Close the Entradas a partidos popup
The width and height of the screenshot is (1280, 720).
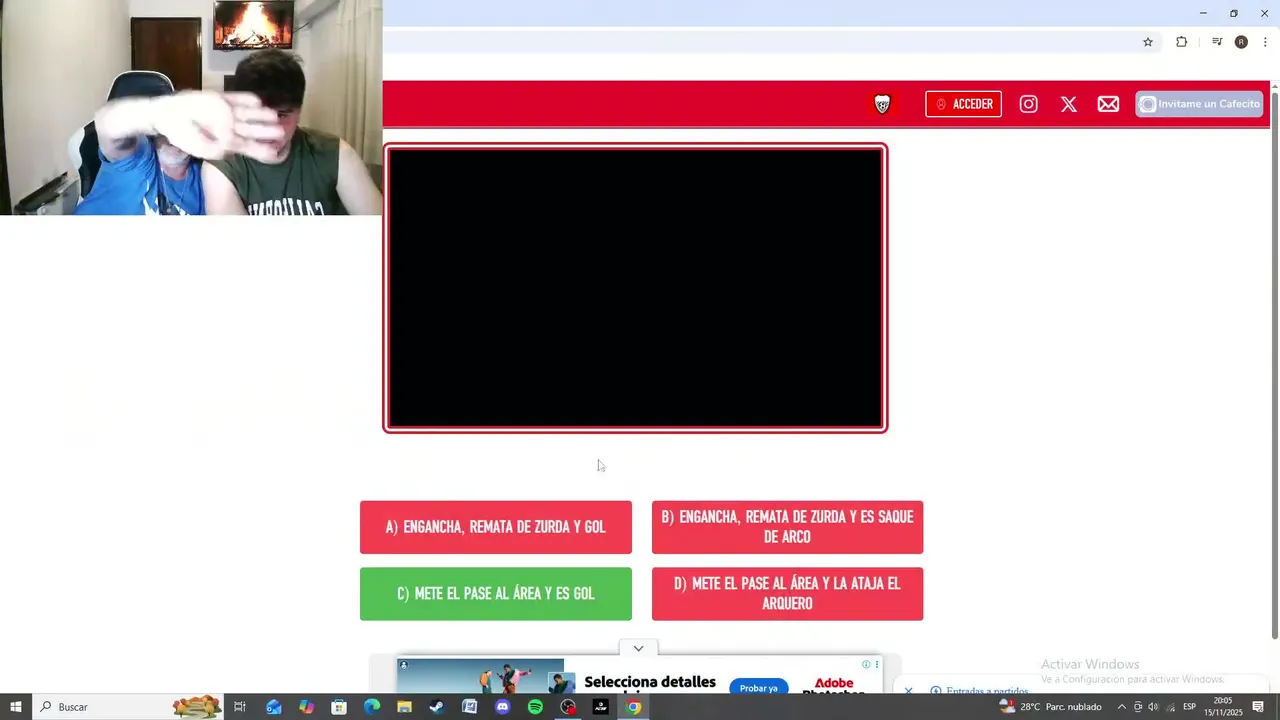point(908,691)
